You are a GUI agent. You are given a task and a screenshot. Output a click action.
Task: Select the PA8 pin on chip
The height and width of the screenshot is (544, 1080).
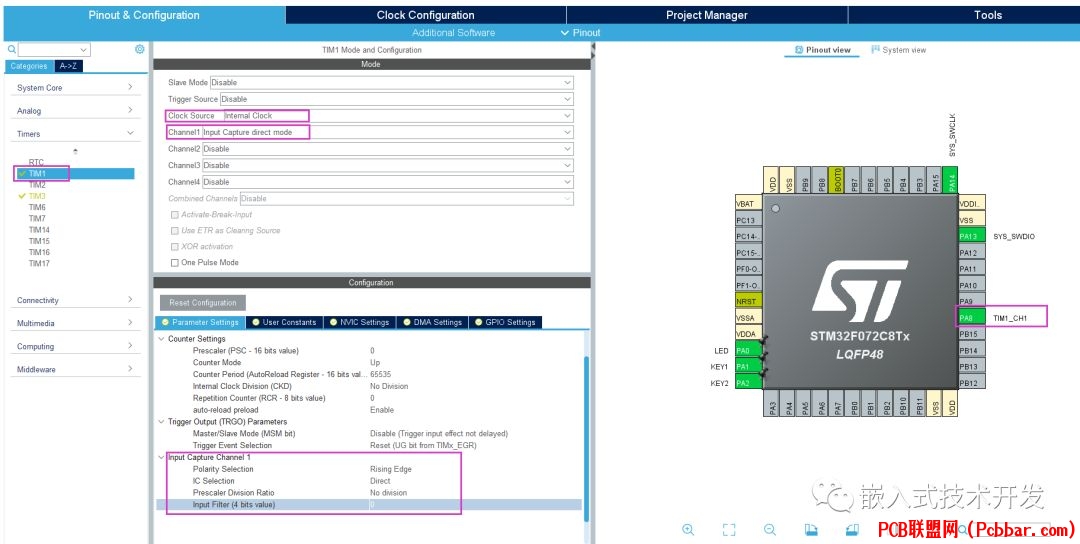[x=972, y=318]
